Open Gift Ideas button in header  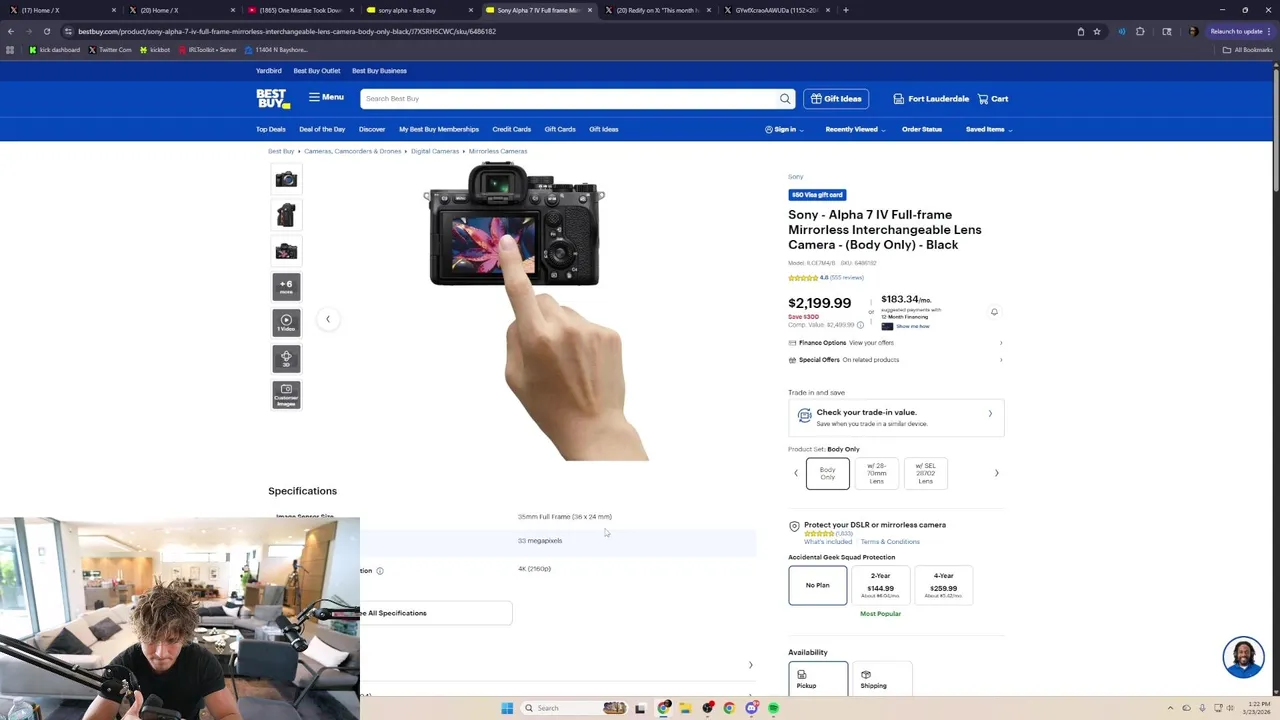click(x=836, y=99)
